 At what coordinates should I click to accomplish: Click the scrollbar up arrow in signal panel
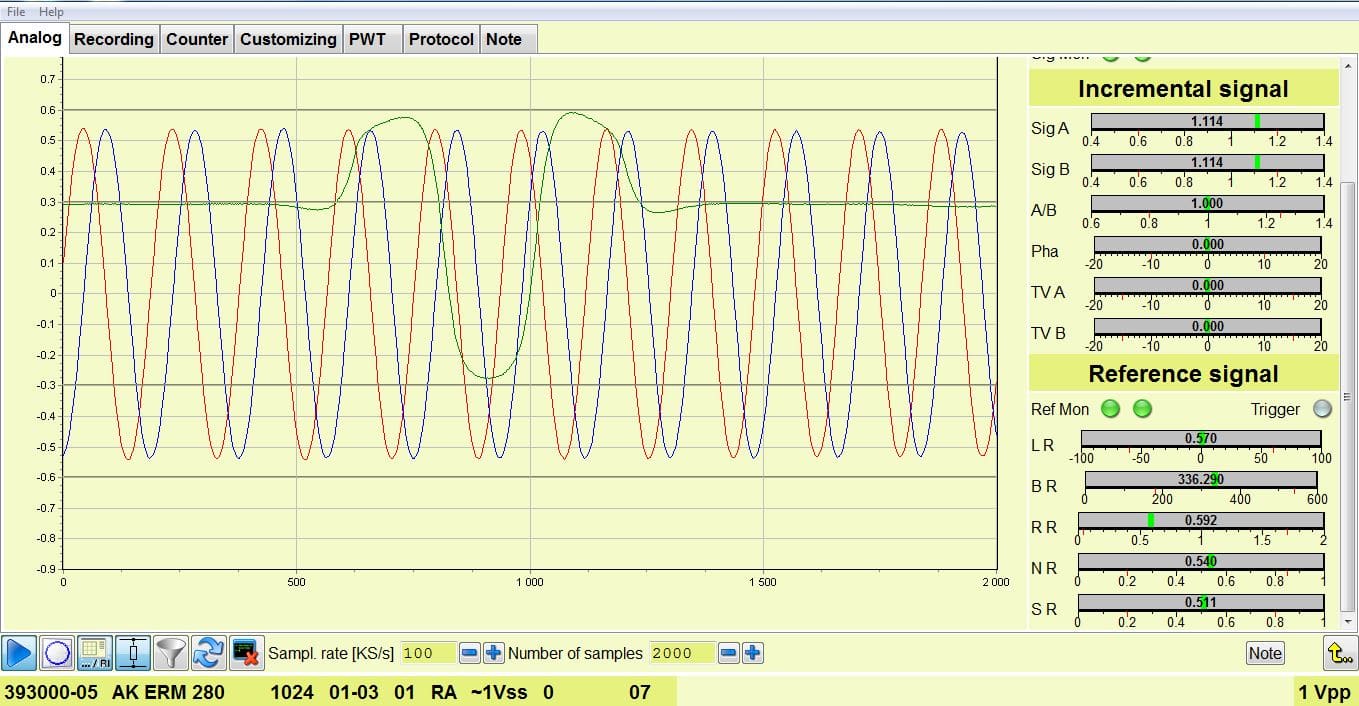(x=1349, y=66)
